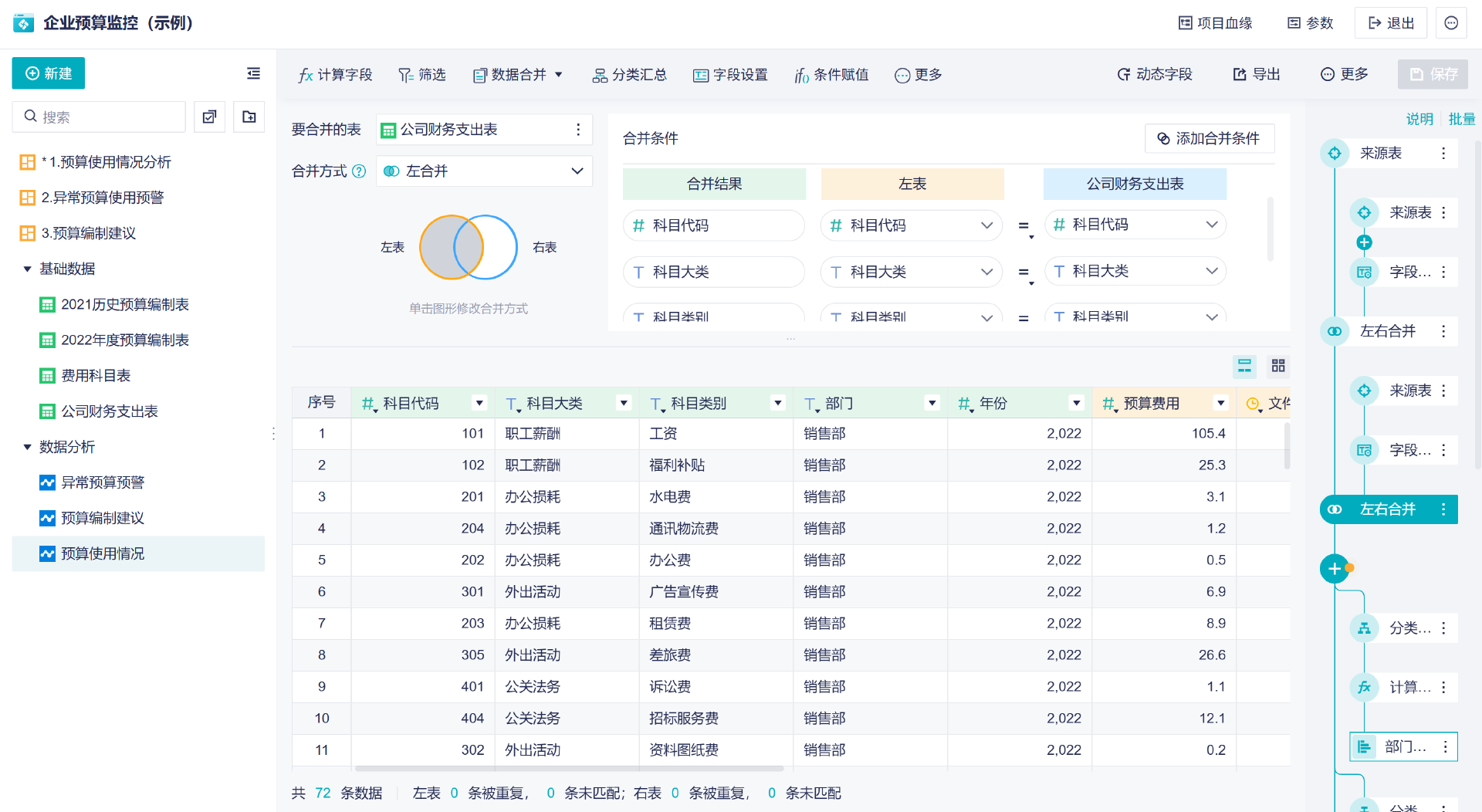Open the 项目血缘 lineage view
Screen dimensions: 1482x812
[1214, 22]
